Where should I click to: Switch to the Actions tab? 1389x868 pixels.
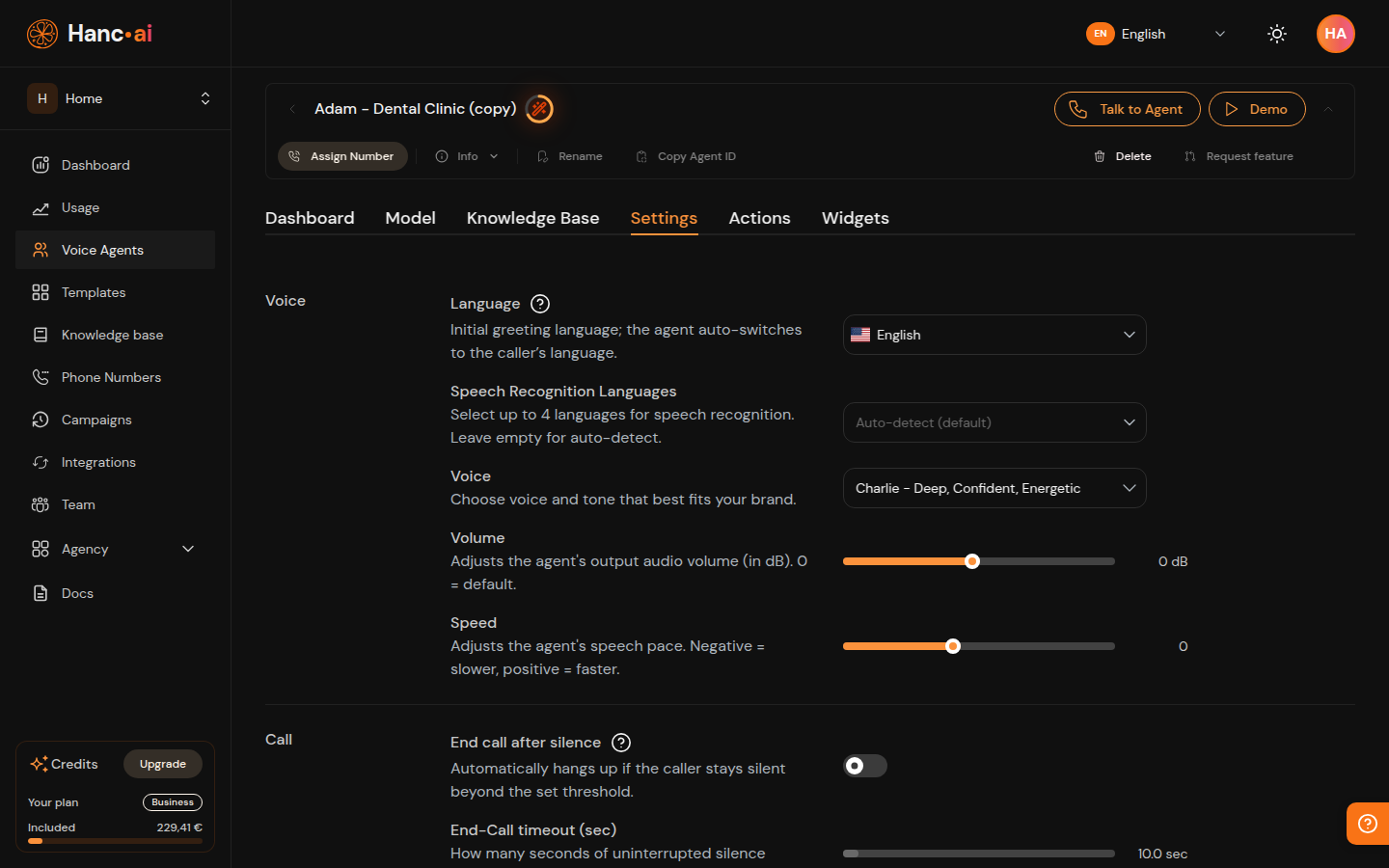[x=759, y=218]
